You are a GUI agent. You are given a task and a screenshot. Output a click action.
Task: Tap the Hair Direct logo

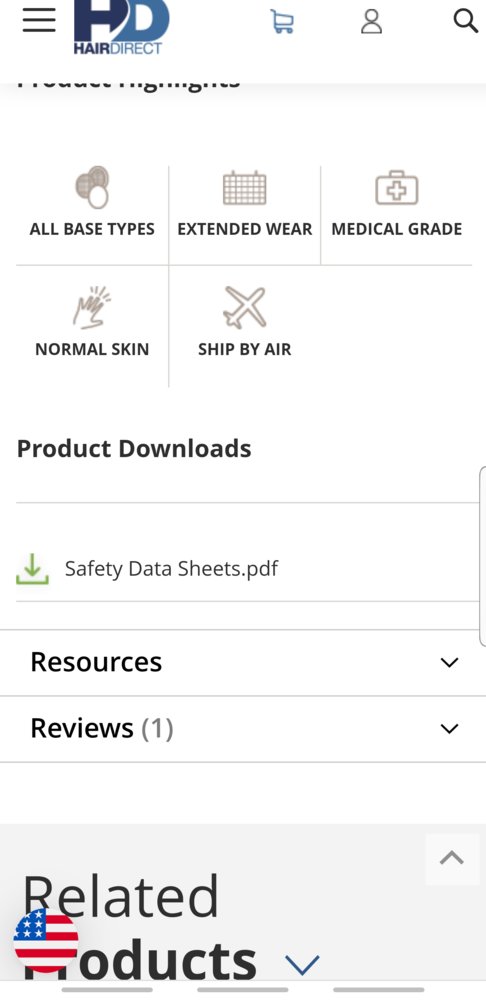(121, 27)
